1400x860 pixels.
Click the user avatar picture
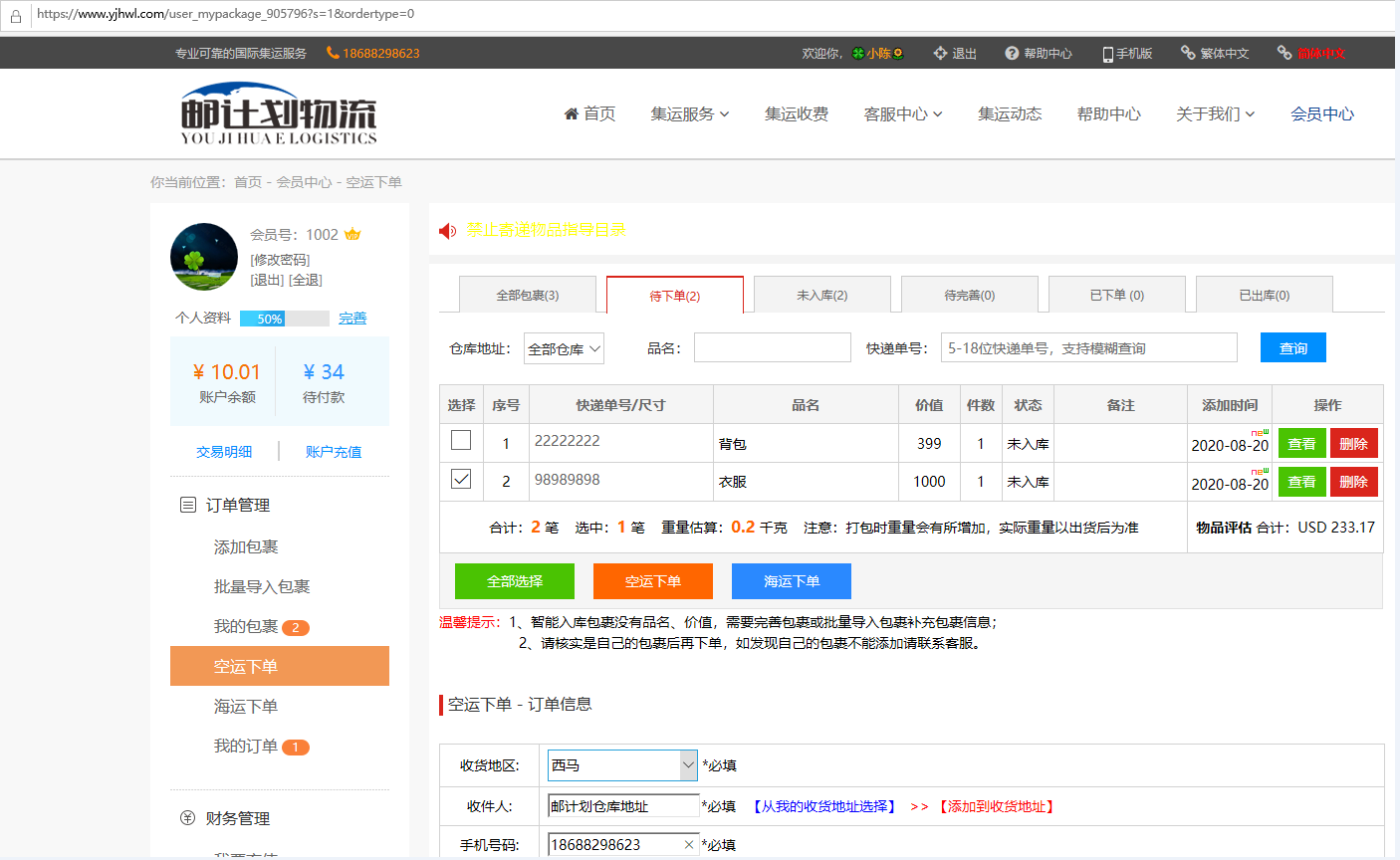pos(204,256)
